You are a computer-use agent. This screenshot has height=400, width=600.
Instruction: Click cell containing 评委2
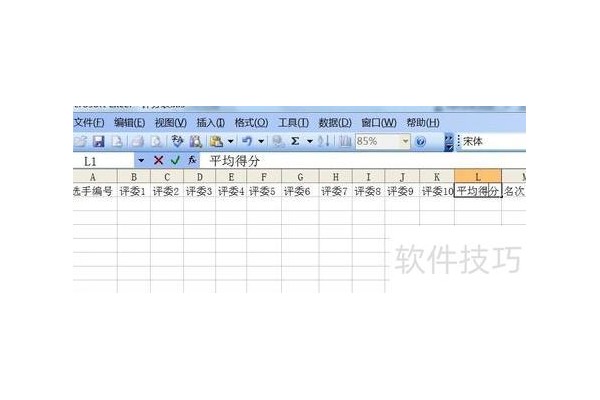point(167,191)
